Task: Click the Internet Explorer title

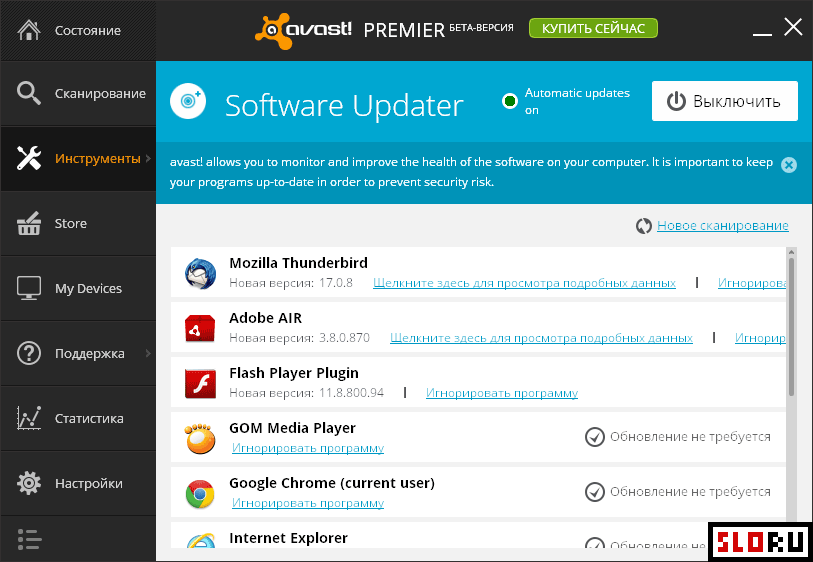Action: 288,538
